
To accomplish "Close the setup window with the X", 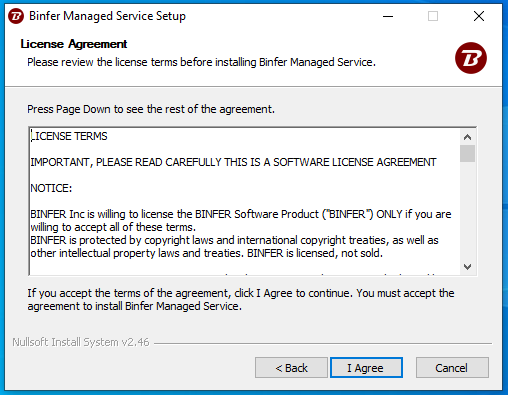I will pos(479,16).
